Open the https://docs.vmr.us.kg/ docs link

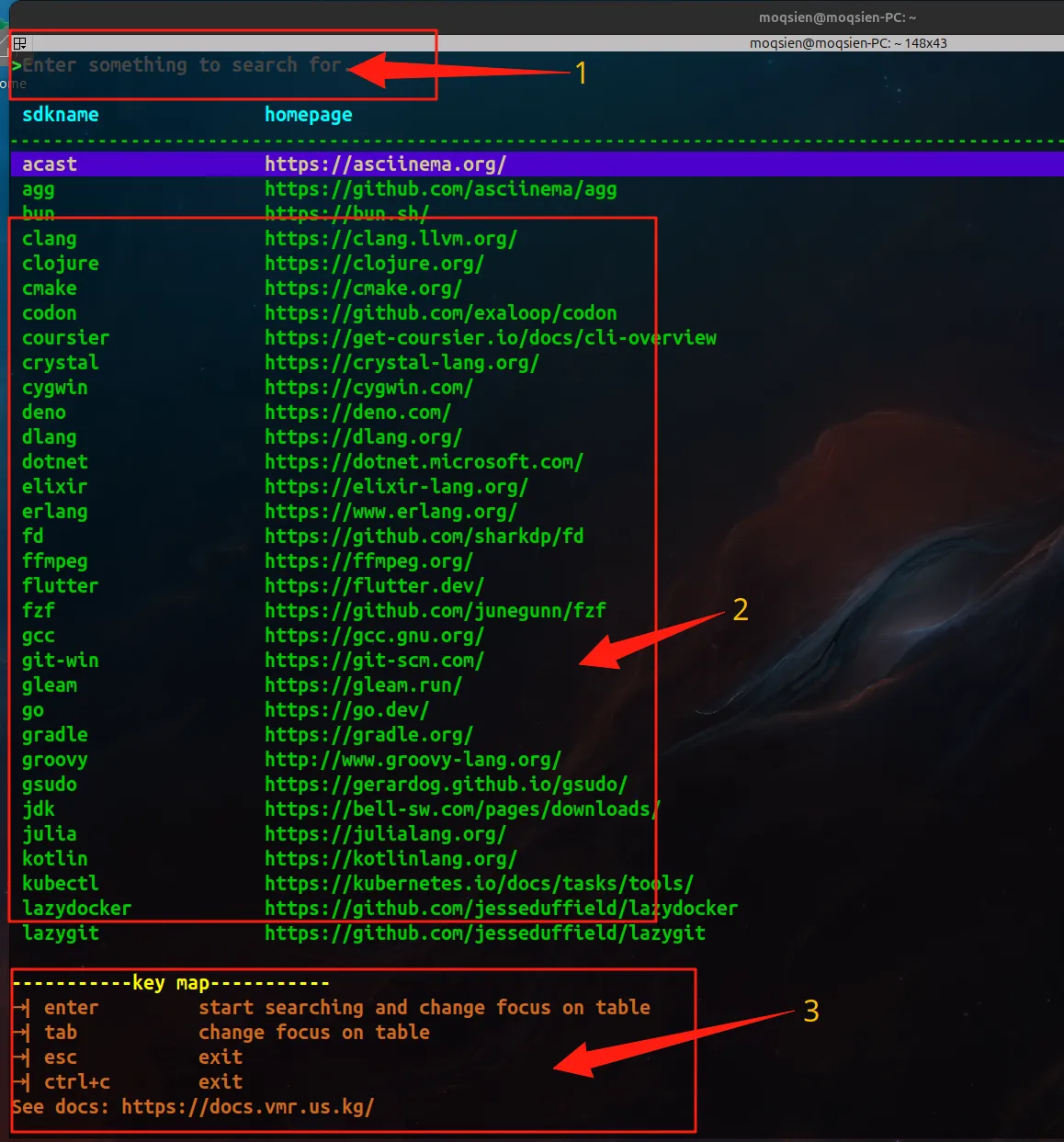tap(248, 1107)
